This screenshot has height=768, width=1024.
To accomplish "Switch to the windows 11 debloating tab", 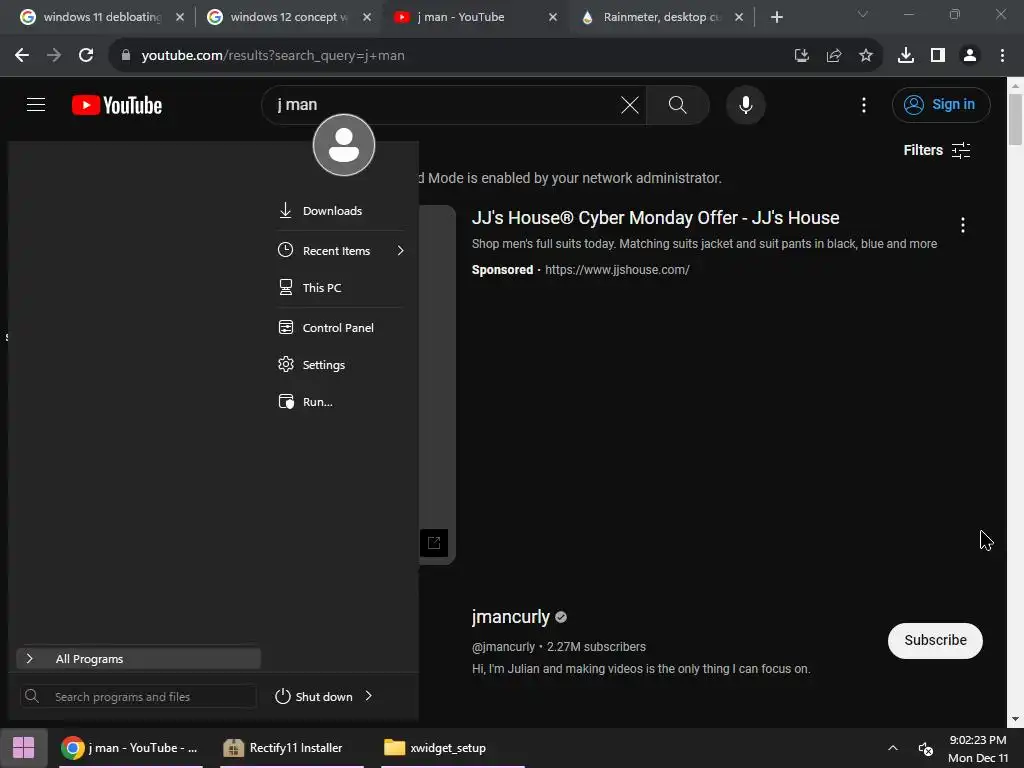I will (x=102, y=17).
